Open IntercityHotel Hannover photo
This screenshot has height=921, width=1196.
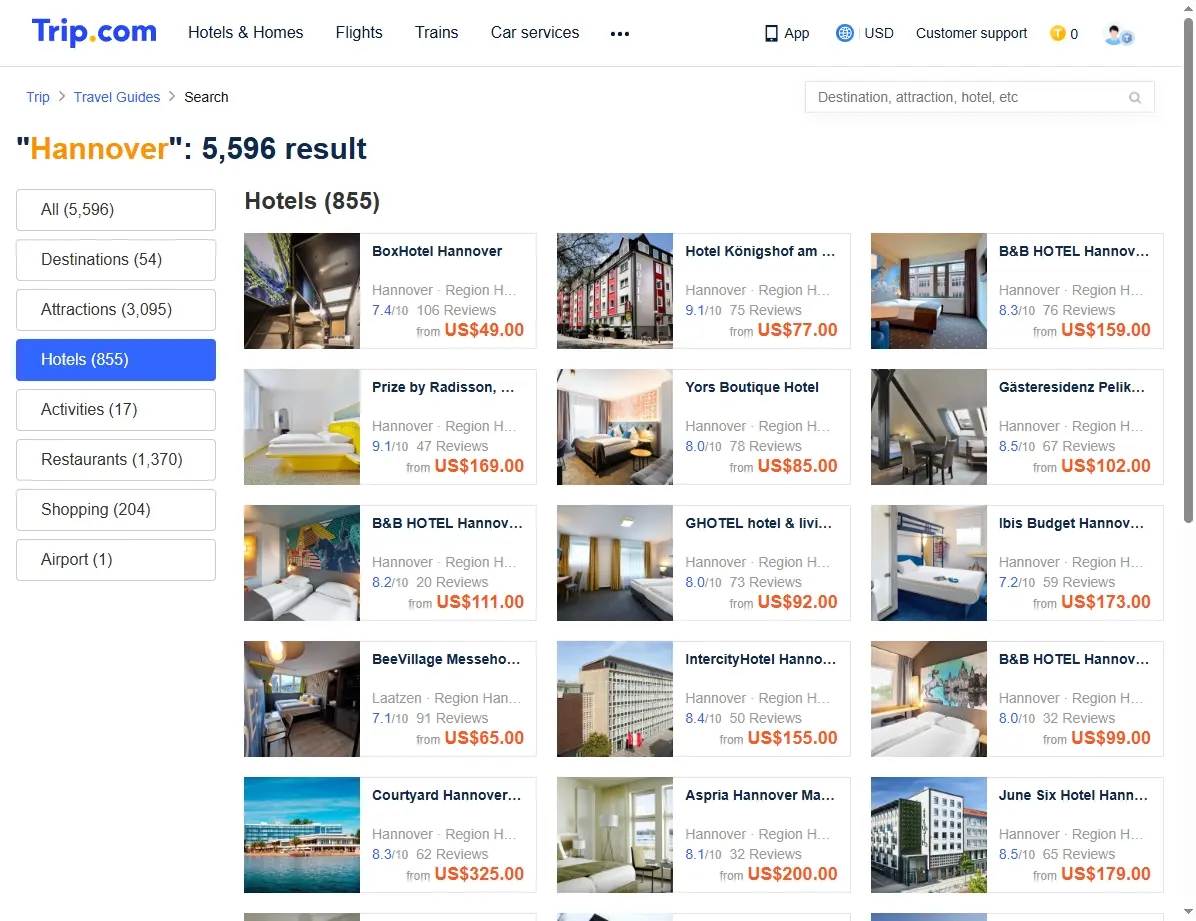click(x=615, y=699)
